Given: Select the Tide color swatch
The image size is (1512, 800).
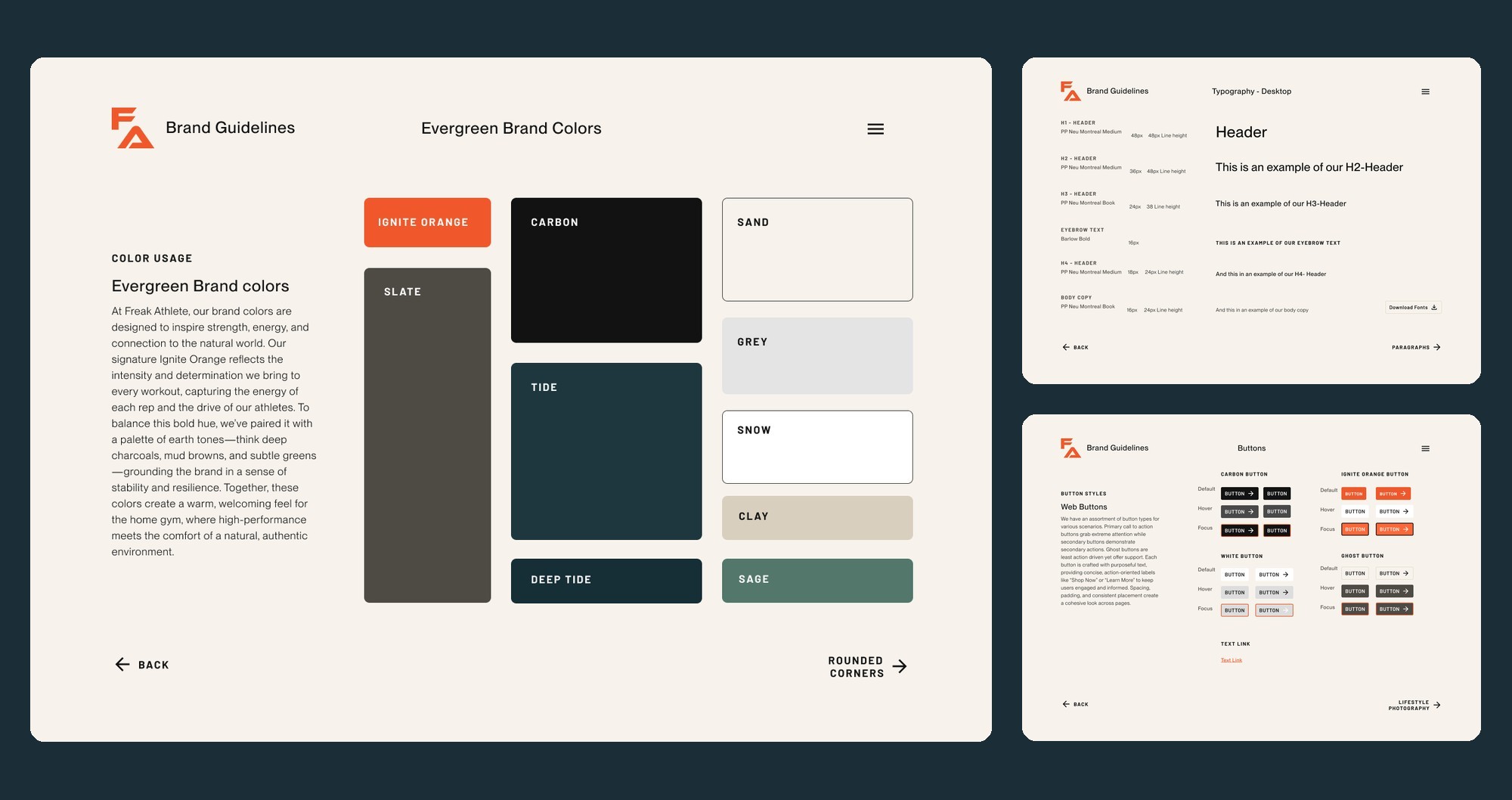Looking at the screenshot, I should [606, 451].
